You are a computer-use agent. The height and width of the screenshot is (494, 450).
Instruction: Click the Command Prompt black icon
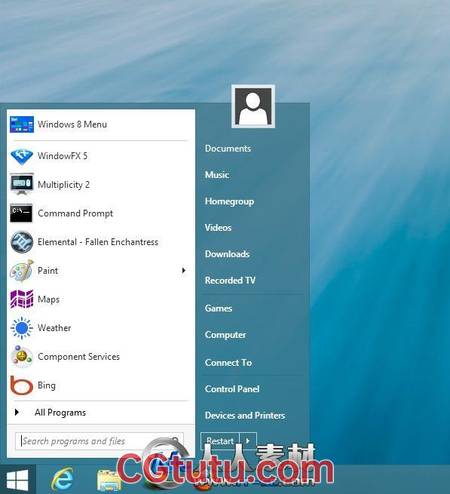point(21,213)
